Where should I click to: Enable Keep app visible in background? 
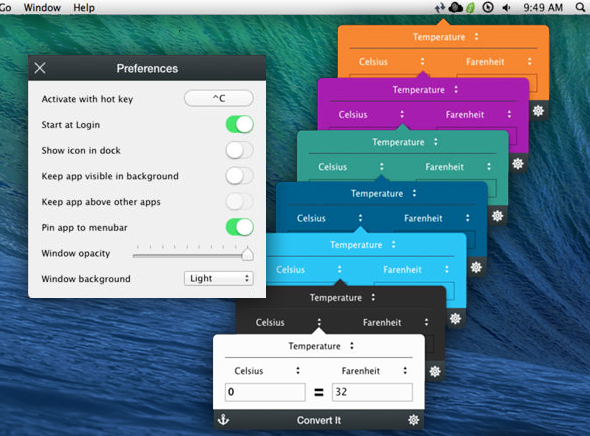tap(240, 176)
